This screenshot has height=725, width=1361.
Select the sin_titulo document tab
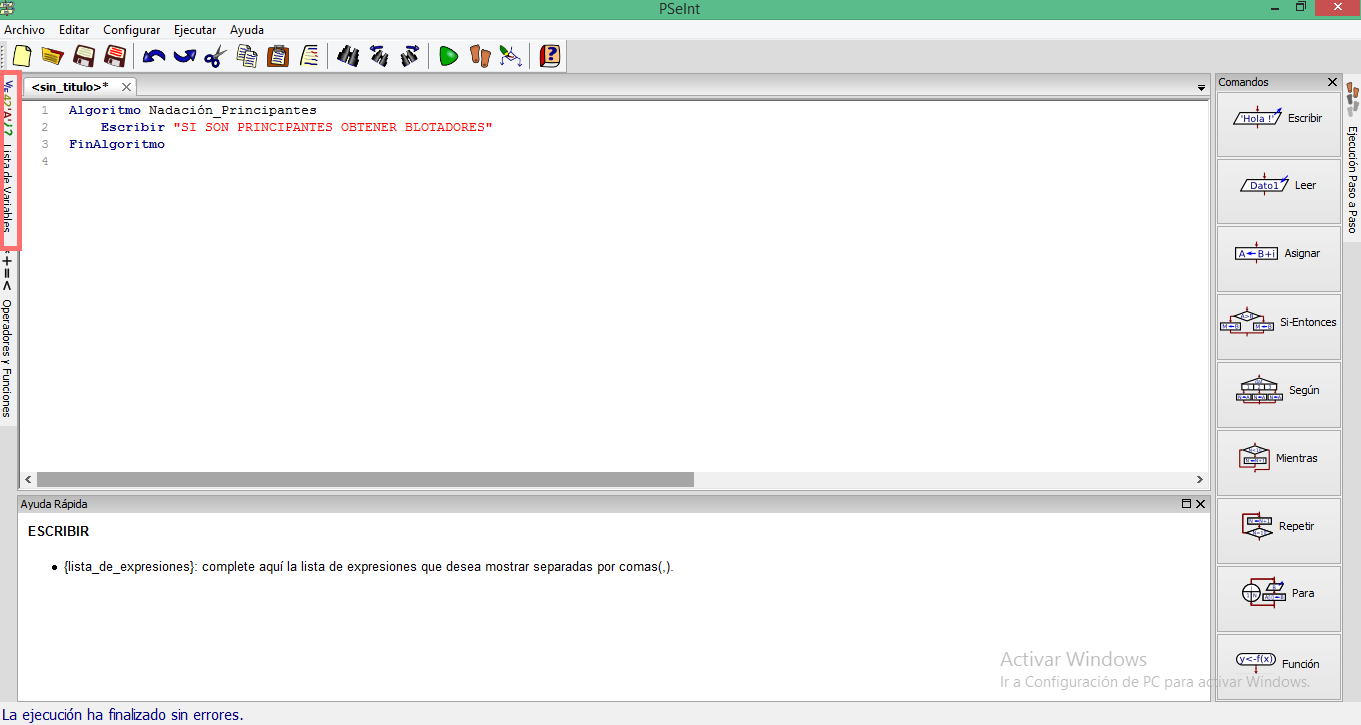tap(70, 87)
